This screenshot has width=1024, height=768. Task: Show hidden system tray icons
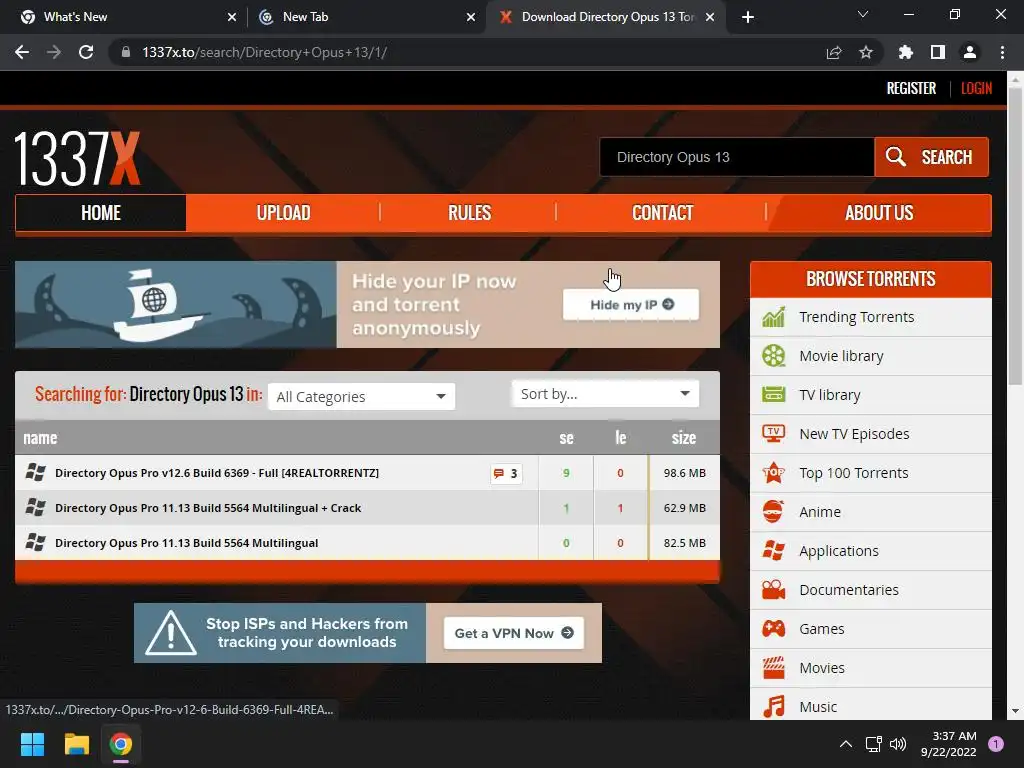(846, 744)
